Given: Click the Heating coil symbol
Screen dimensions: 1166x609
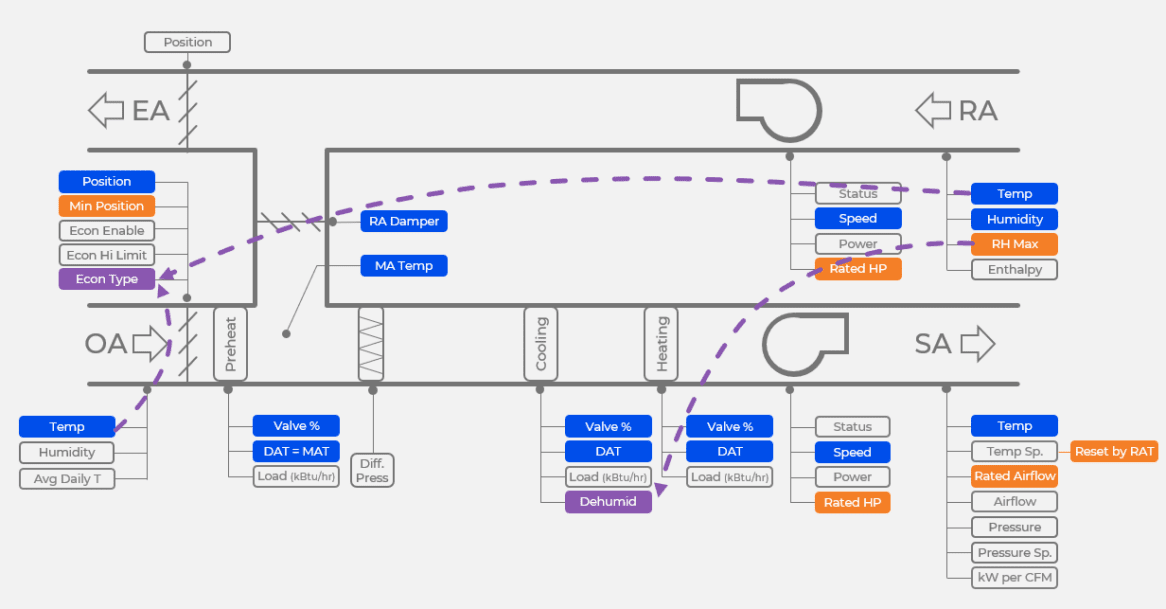Looking at the screenshot, I should pos(661,344).
